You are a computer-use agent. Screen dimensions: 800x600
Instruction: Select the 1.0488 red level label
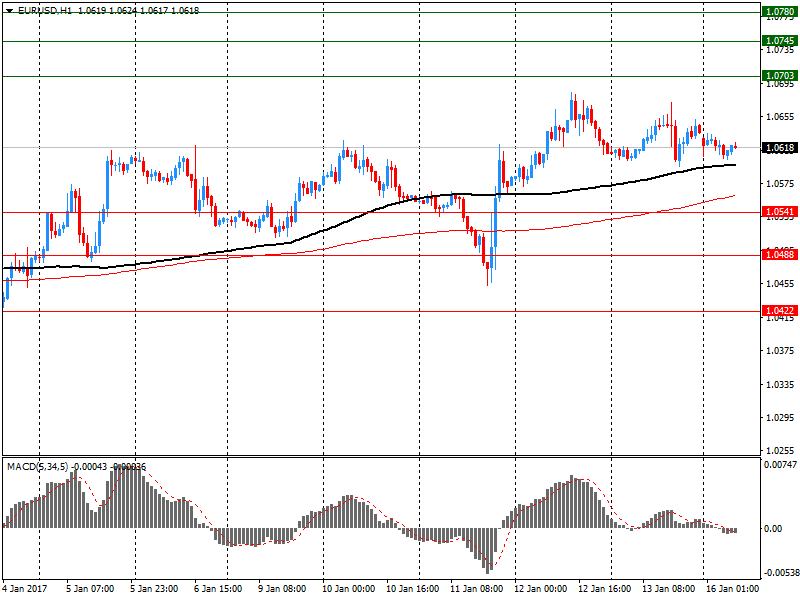[x=780, y=255]
